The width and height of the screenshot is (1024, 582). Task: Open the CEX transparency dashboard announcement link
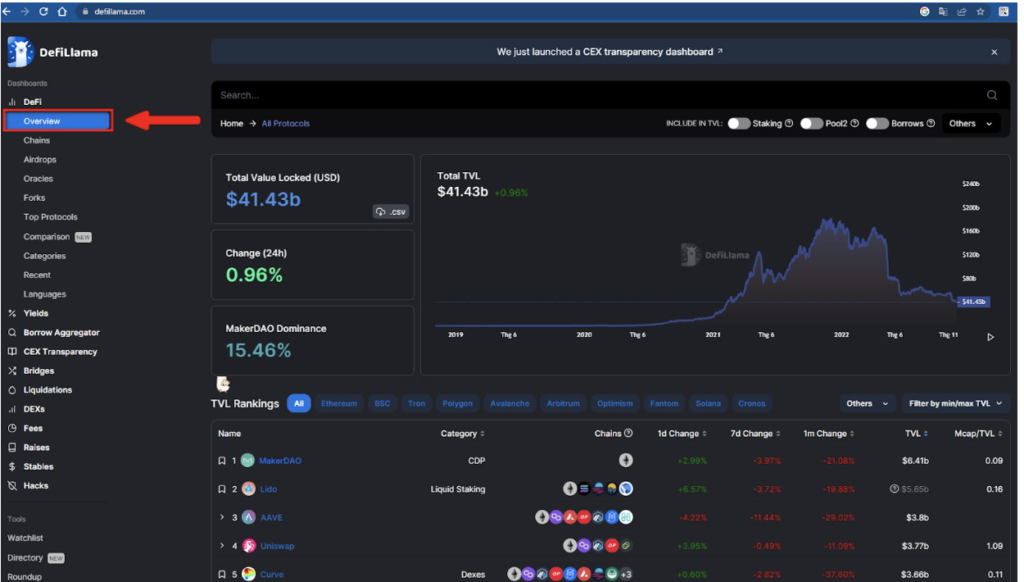click(609, 52)
